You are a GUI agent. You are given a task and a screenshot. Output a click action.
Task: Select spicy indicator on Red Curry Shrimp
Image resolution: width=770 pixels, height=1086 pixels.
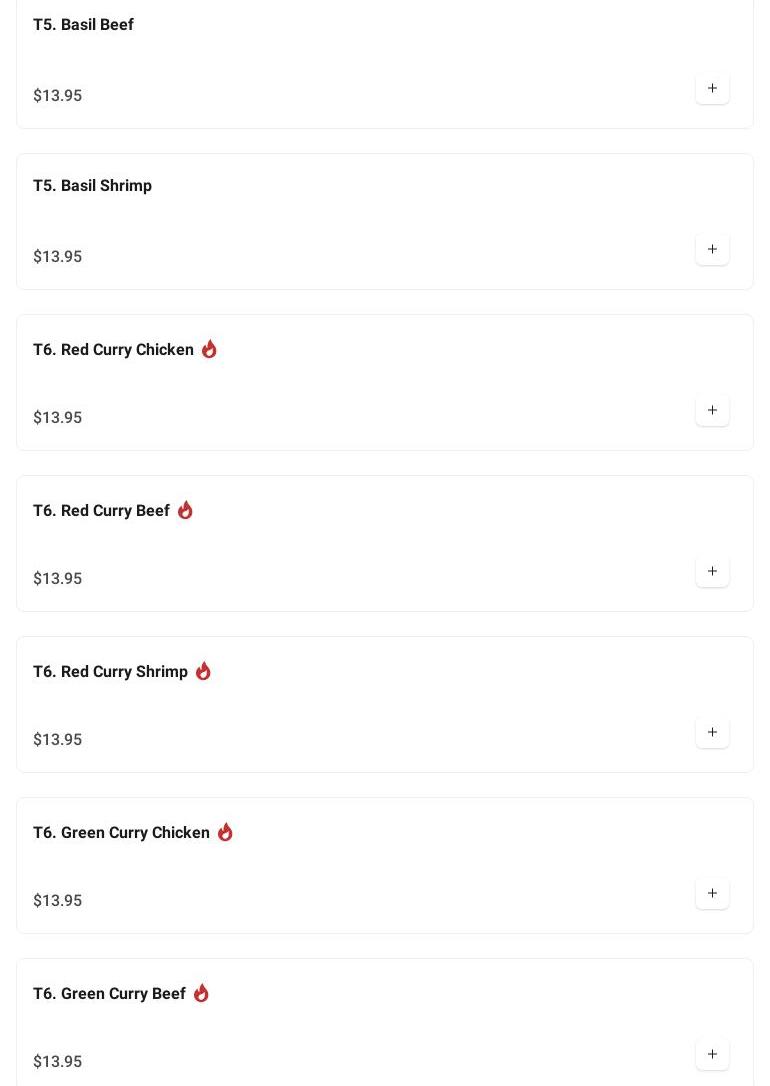[203, 671]
